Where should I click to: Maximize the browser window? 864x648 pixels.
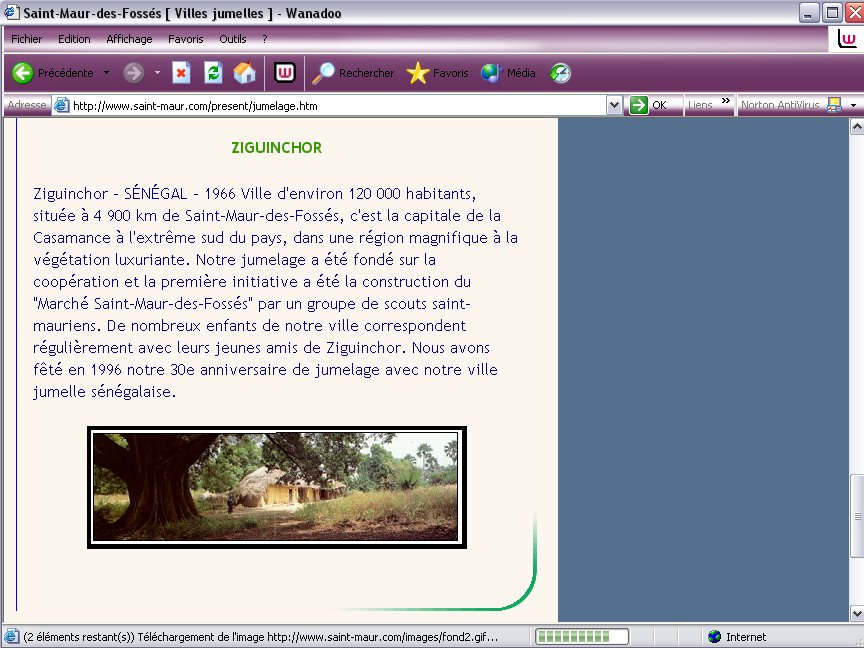832,13
